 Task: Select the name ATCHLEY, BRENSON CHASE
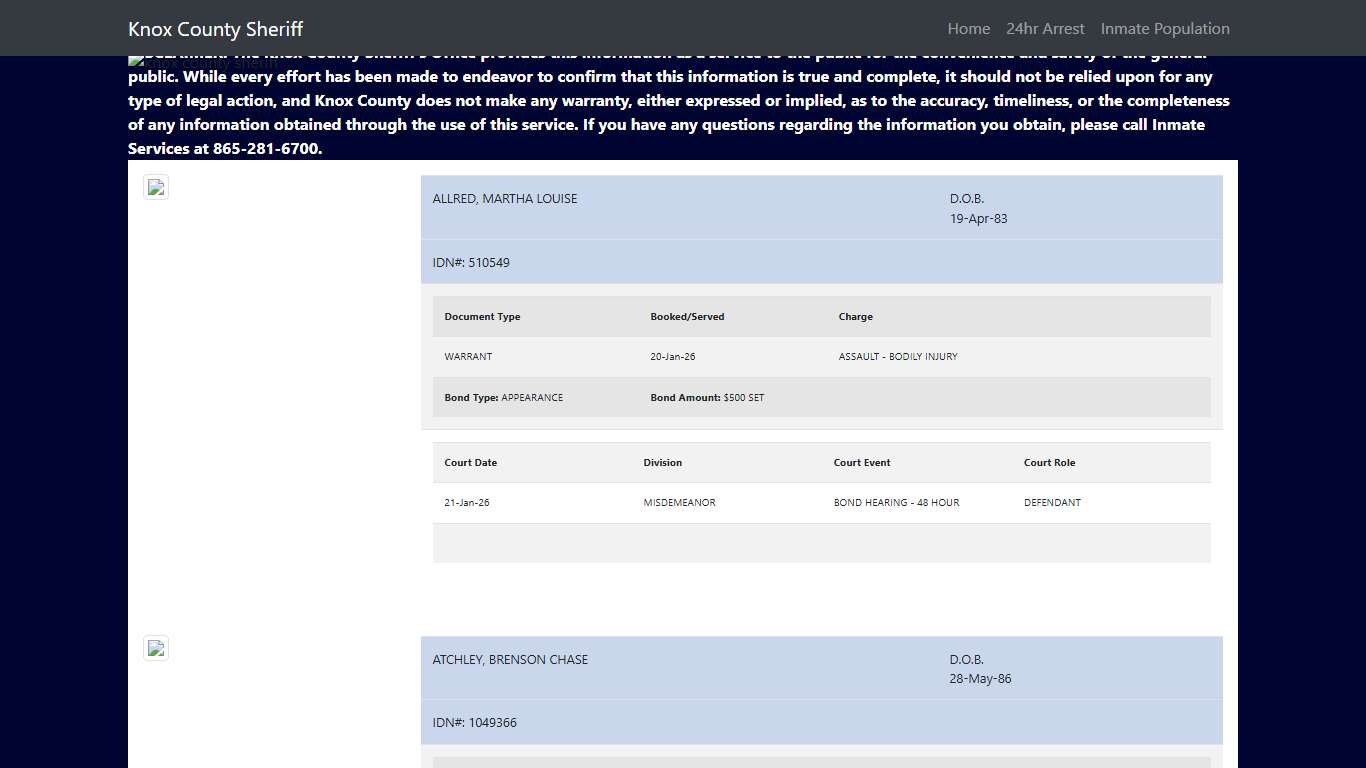[510, 660]
